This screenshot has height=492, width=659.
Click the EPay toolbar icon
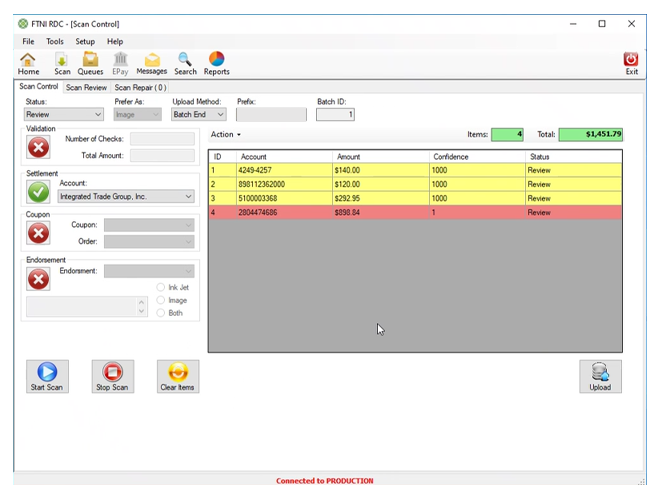[120, 64]
